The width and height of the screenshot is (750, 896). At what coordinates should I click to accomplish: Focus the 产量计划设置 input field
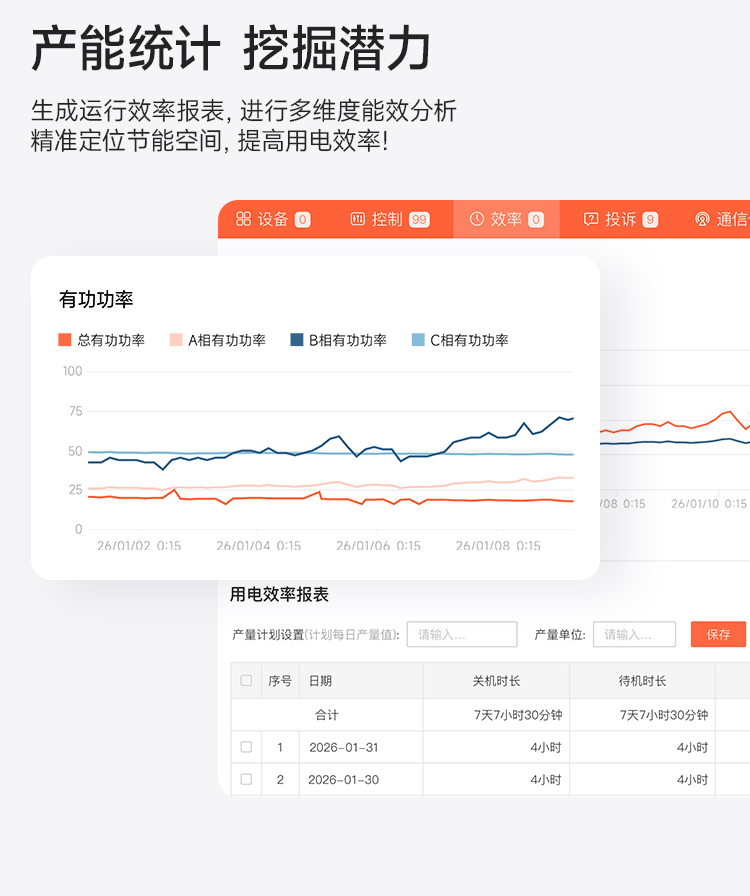(x=462, y=634)
